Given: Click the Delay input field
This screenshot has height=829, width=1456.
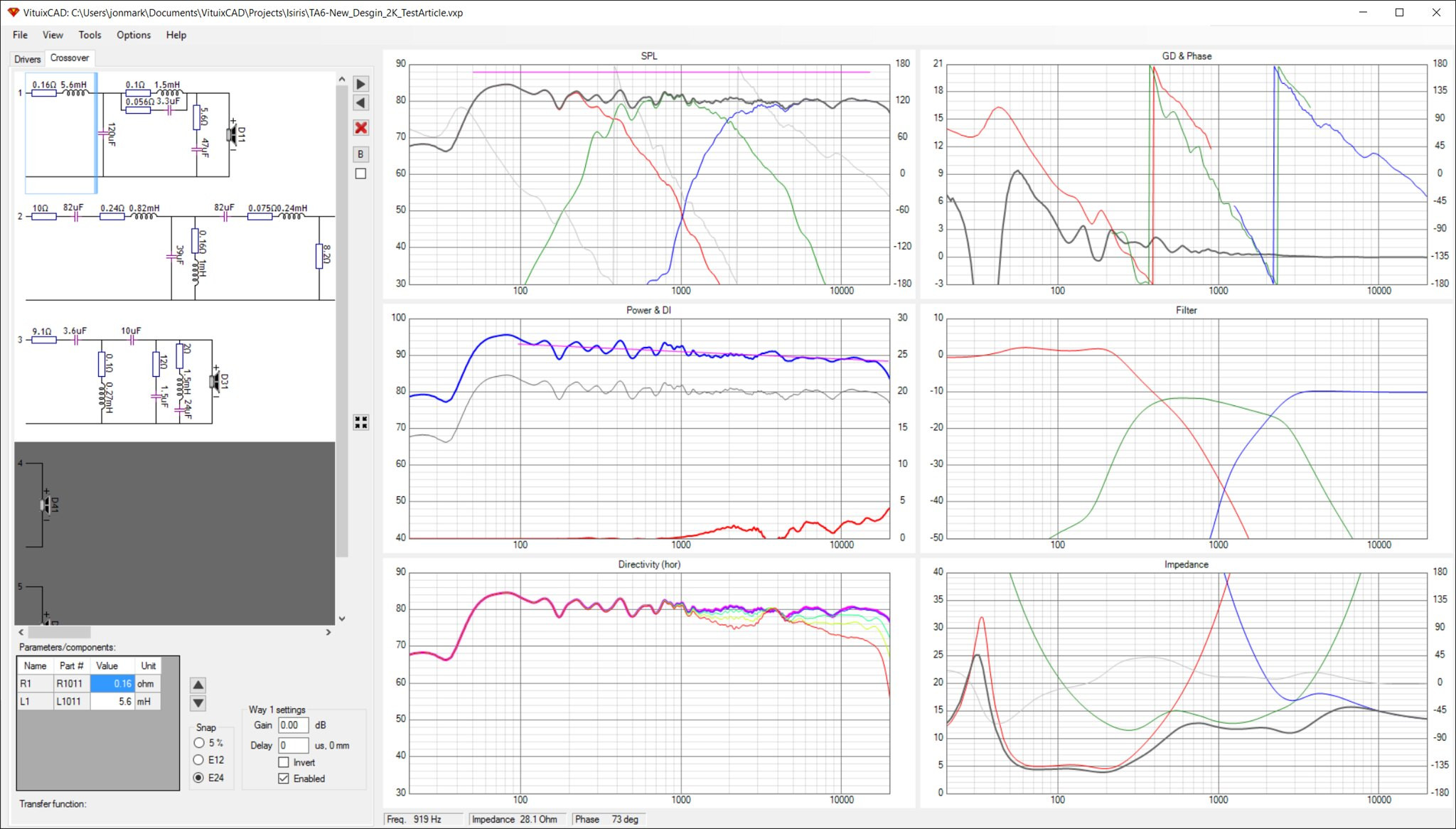Looking at the screenshot, I should [294, 745].
